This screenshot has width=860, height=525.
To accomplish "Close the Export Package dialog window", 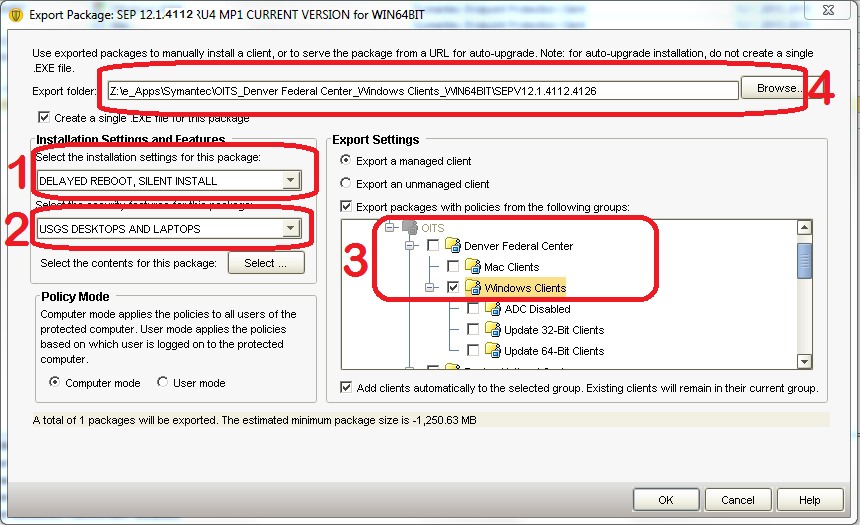I will (828, 10).
